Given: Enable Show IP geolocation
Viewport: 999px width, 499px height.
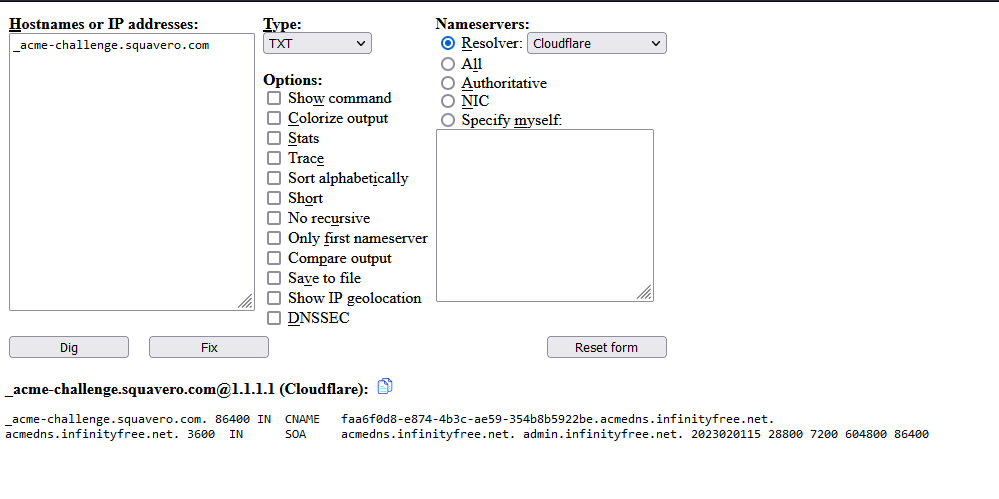Looking at the screenshot, I should pyautogui.click(x=274, y=298).
